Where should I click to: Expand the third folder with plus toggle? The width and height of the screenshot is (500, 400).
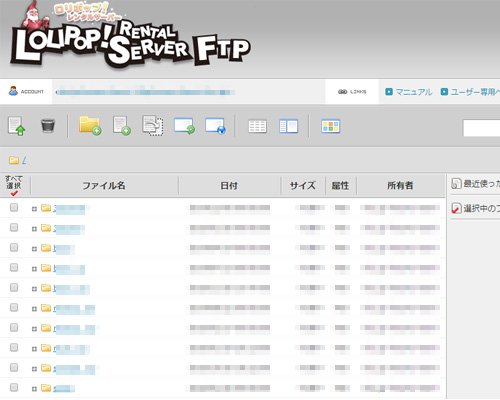[34, 249]
